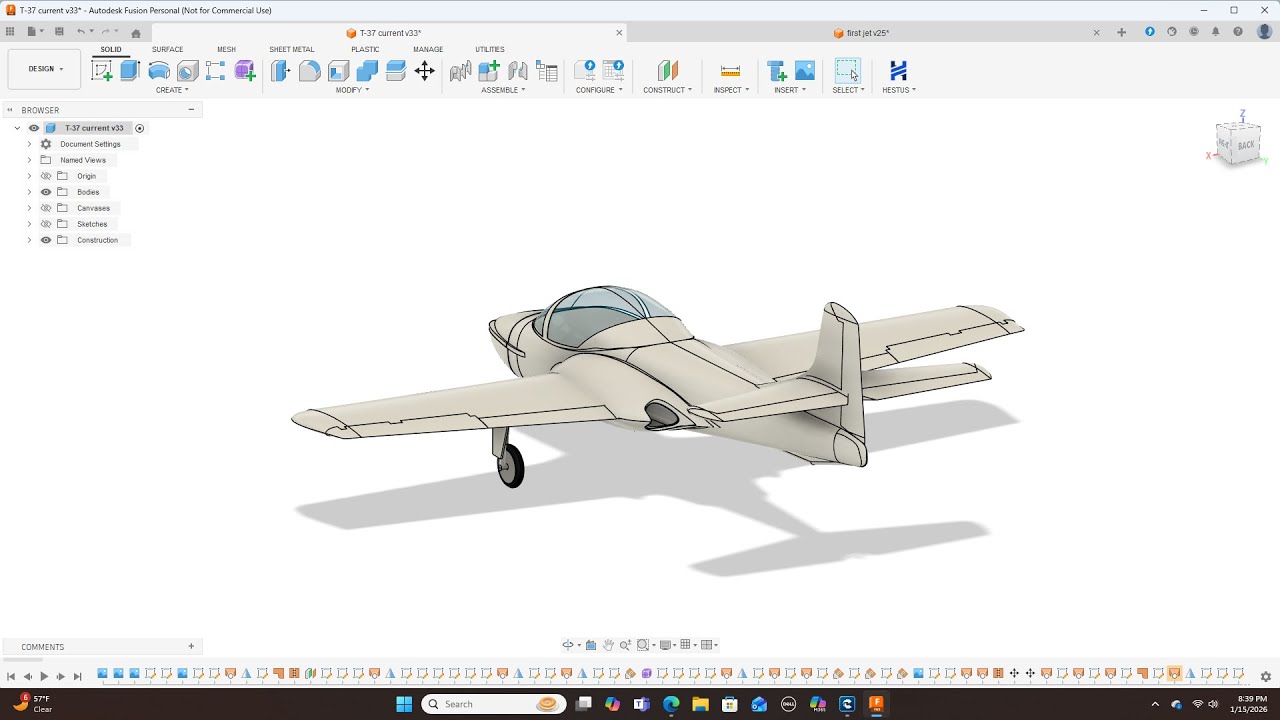The image size is (1280, 720).
Task: Add a new comment with plus button
Action: 191,646
